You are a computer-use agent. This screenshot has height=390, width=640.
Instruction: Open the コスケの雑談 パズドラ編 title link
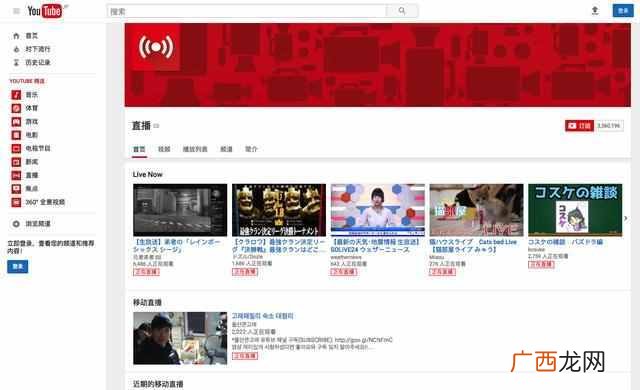click(x=565, y=242)
